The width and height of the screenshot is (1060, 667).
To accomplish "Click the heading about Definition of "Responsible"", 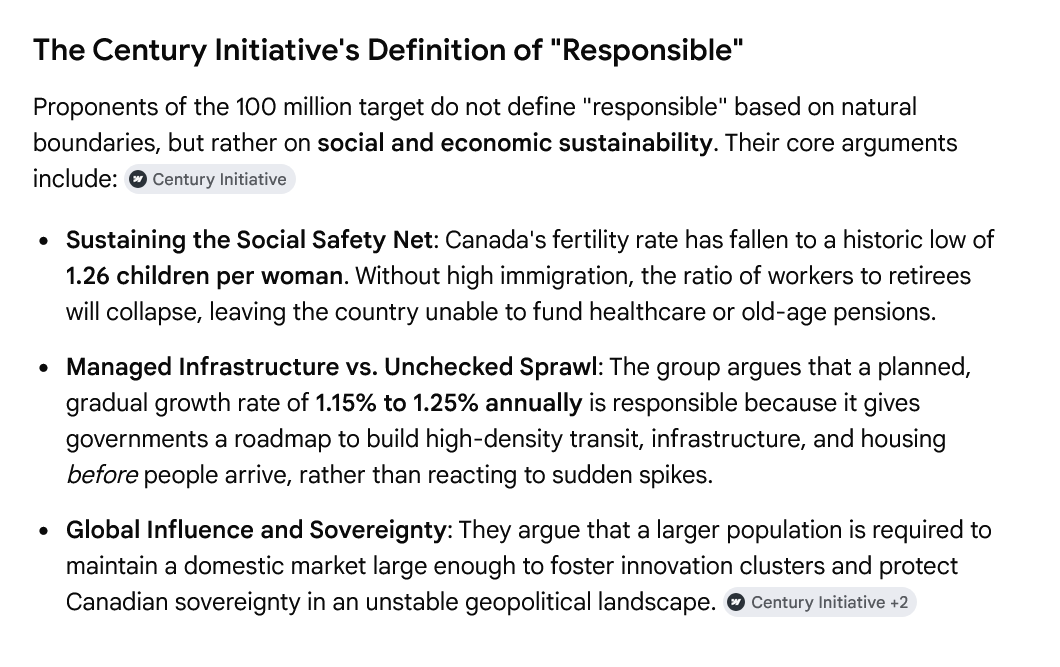I will point(388,50).
